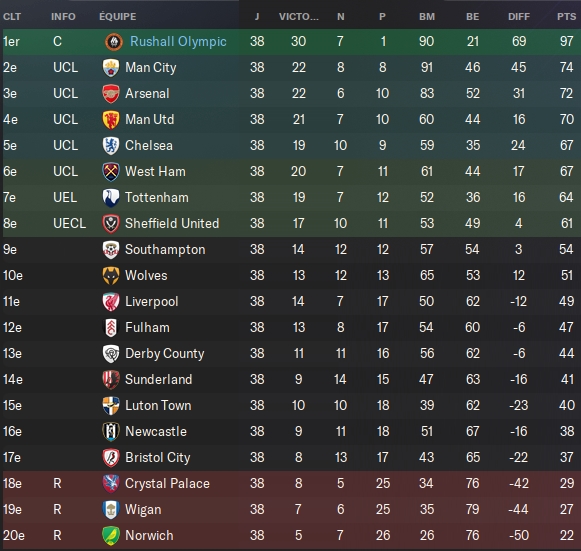Sort by the DIFF column header
The height and width of the screenshot is (551, 581).
(x=519, y=17)
